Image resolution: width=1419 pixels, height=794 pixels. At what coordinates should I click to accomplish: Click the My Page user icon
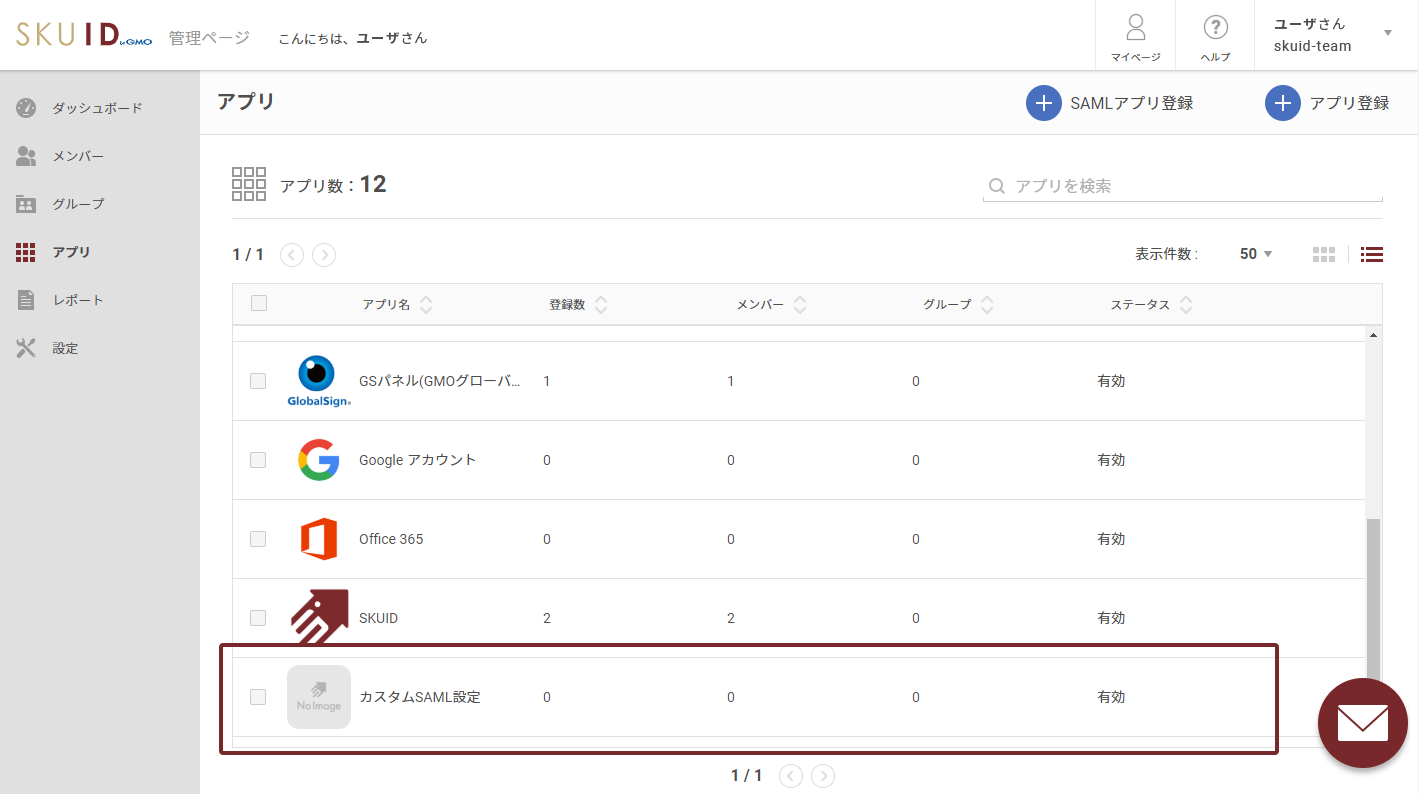pyautogui.click(x=1135, y=28)
